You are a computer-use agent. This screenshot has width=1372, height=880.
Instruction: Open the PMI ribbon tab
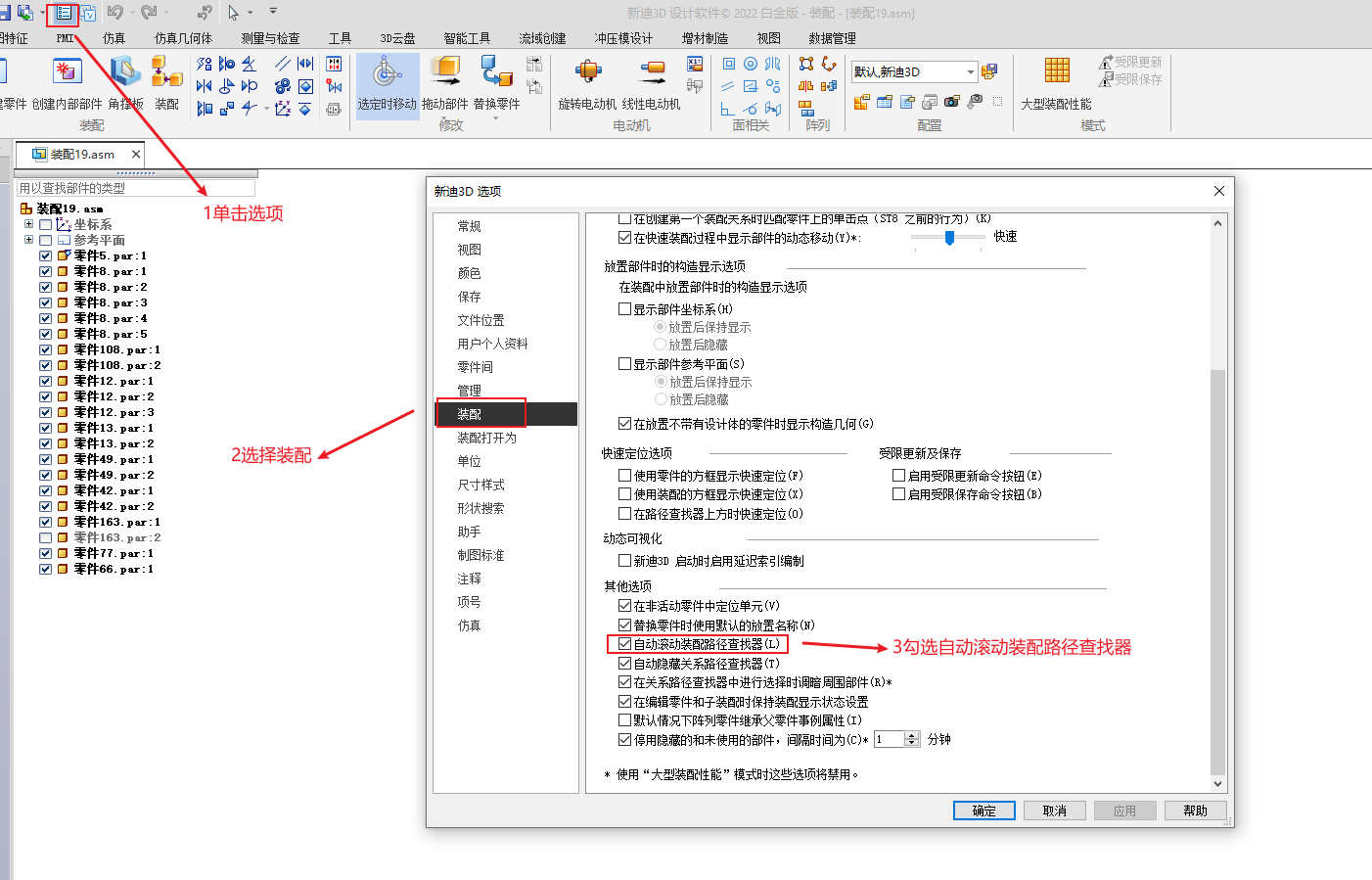66,38
